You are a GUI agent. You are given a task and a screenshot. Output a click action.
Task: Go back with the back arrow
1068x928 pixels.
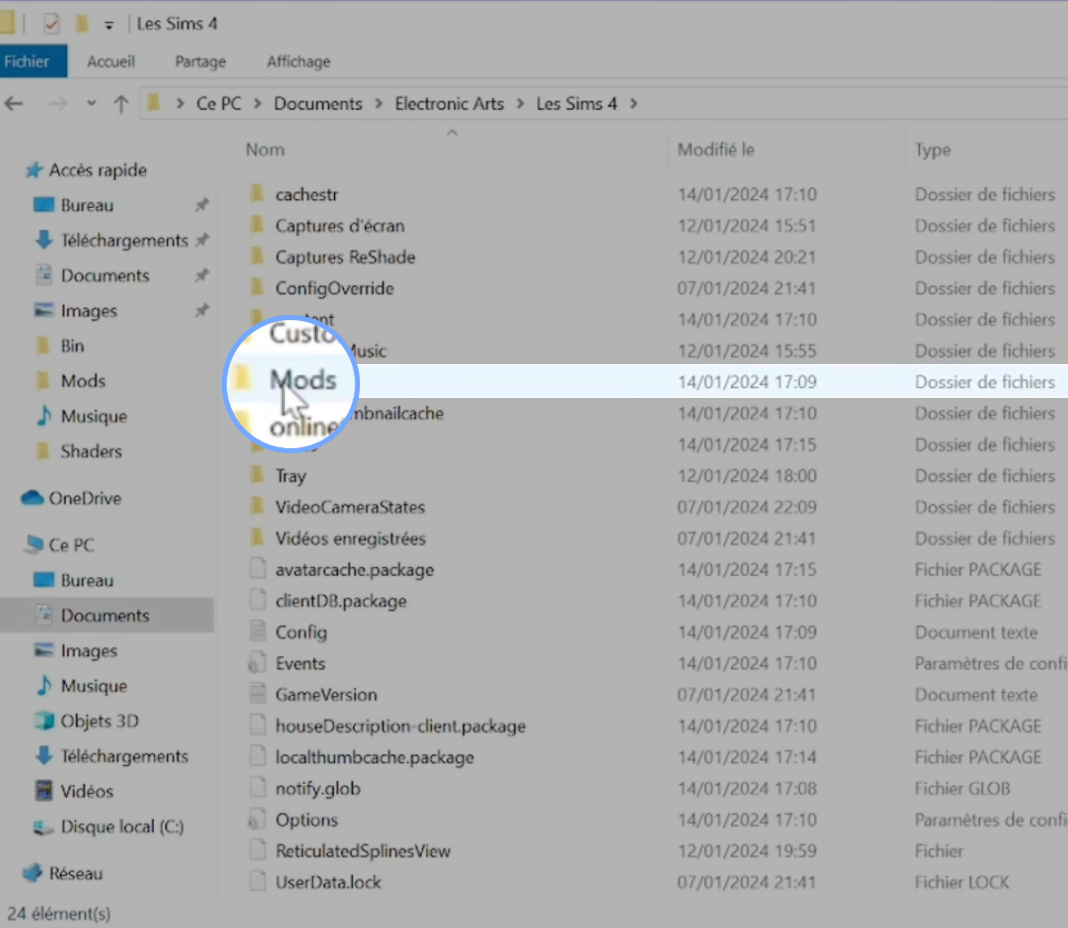[14, 104]
